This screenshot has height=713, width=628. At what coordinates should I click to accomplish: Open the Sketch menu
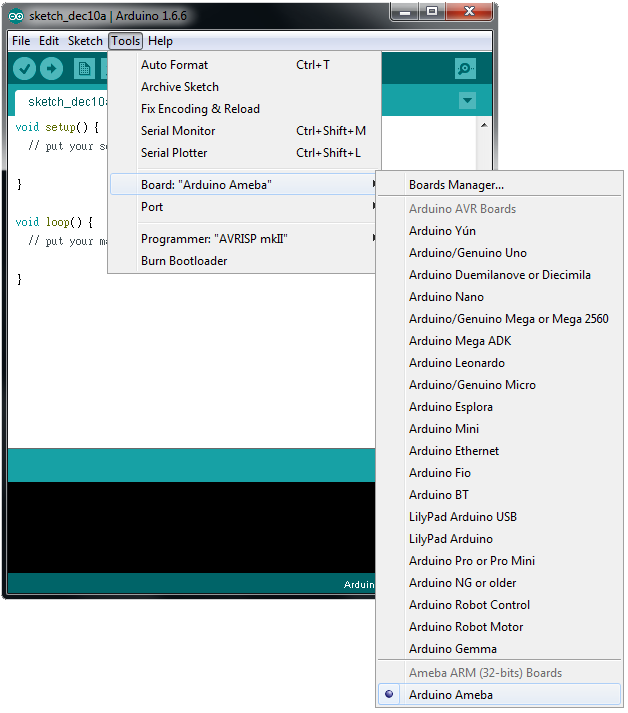pyautogui.click(x=85, y=41)
